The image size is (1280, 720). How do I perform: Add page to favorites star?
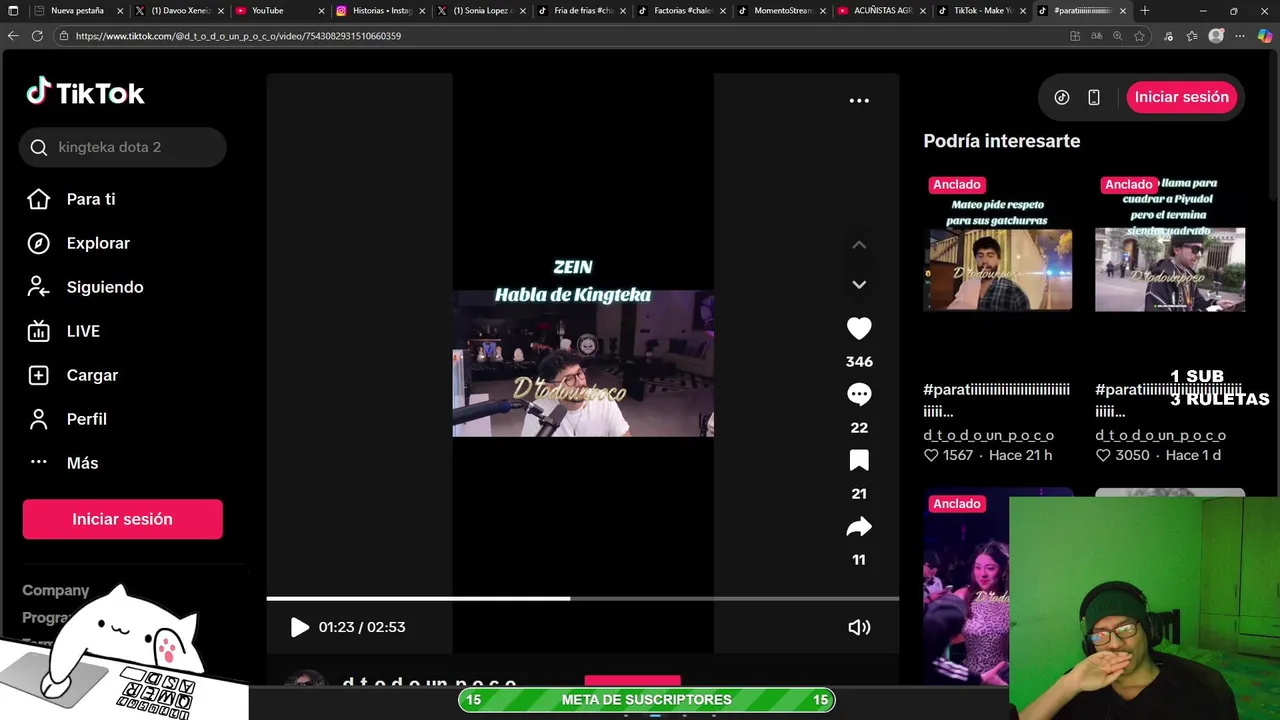point(1139,36)
